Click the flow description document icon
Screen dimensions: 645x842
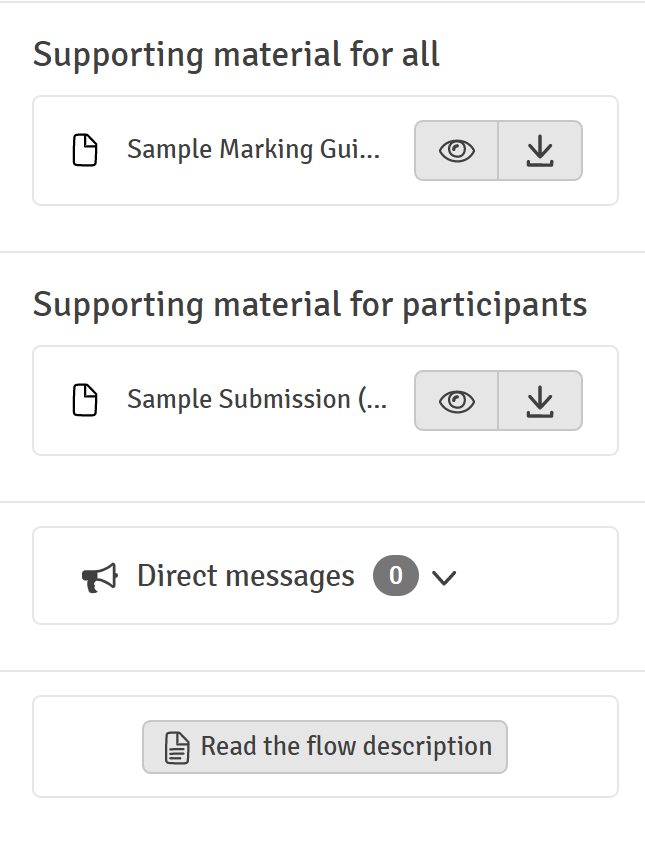click(177, 747)
